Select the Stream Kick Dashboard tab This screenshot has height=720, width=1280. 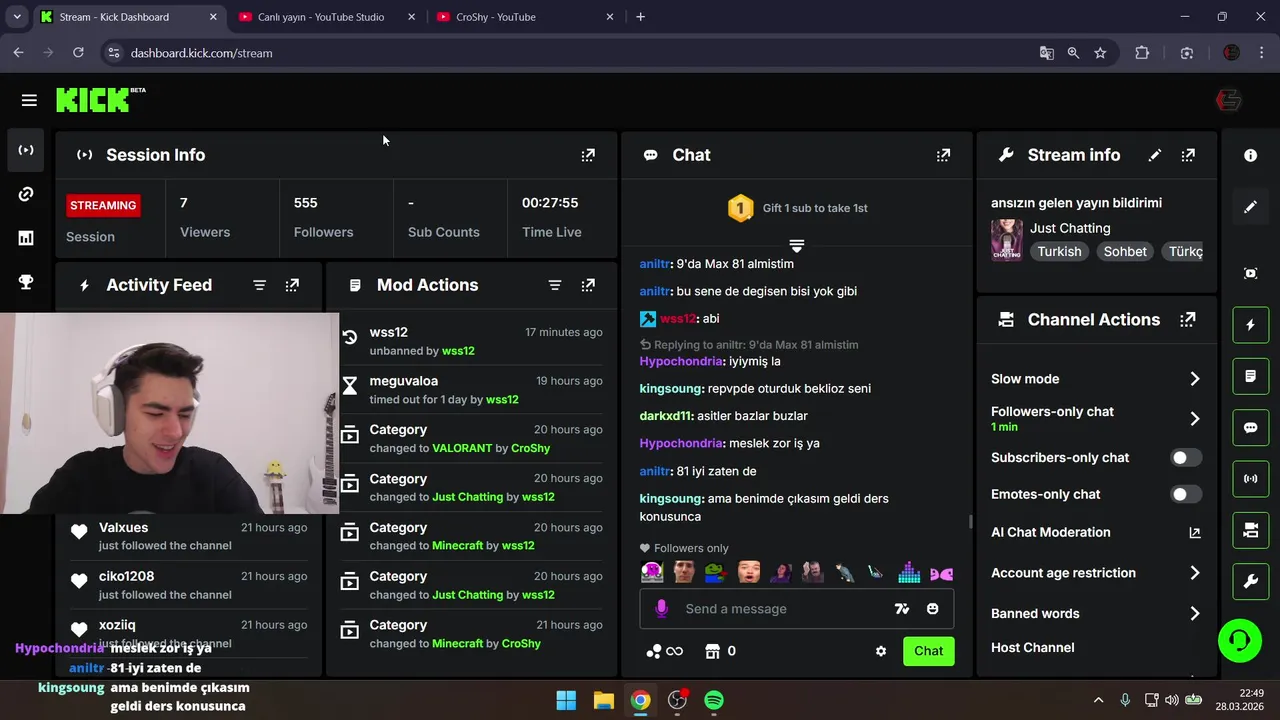(x=129, y=17)
